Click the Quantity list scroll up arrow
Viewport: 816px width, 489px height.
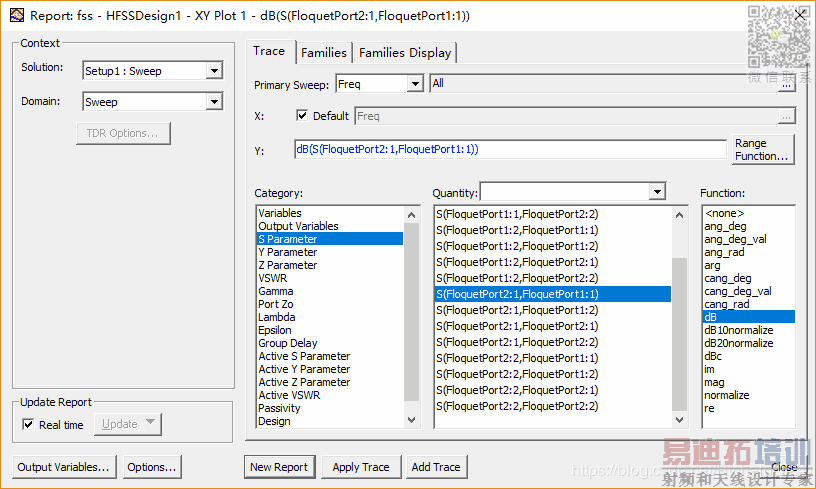(679, 215)
